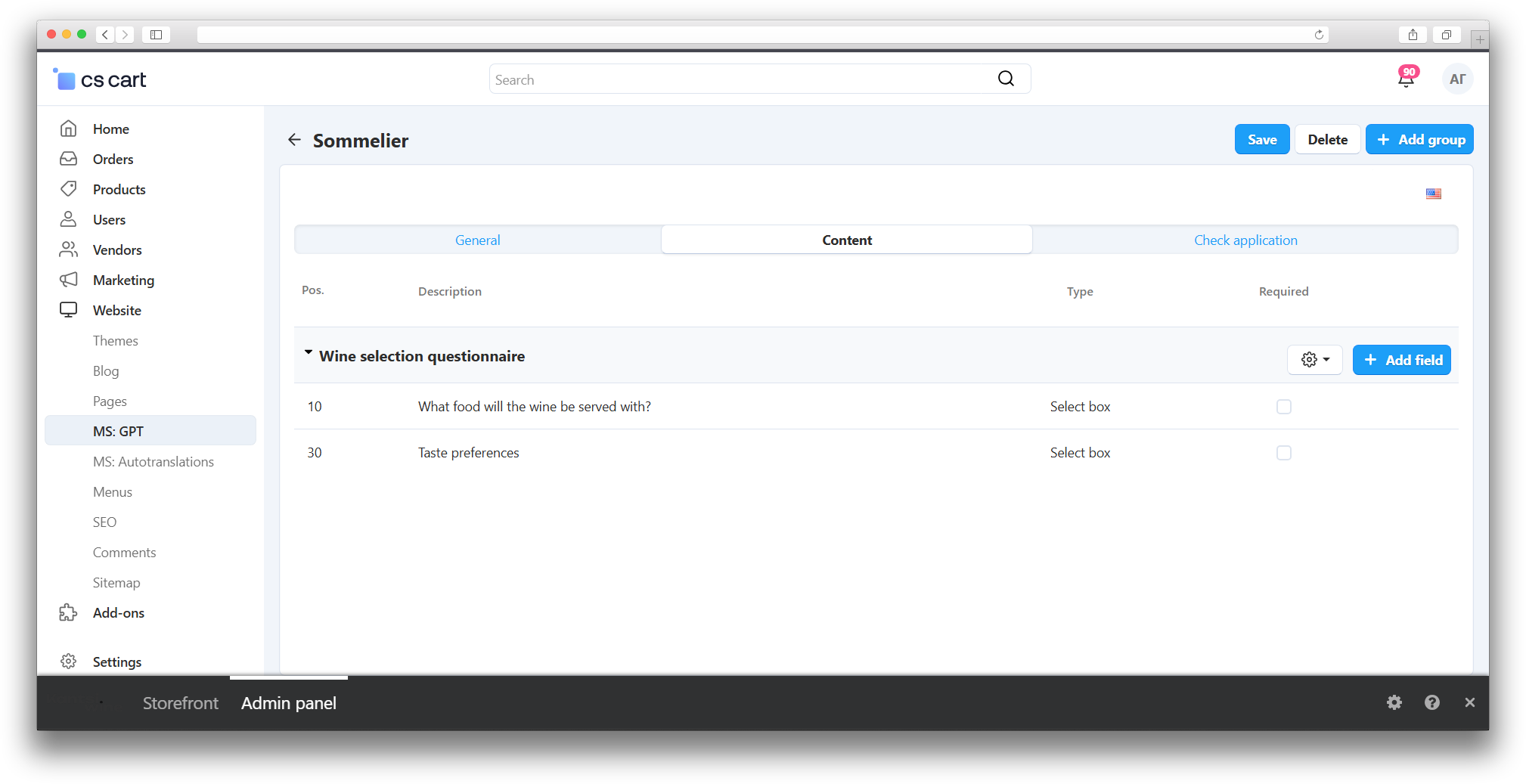Open the user avatar menu
The image size is (1526, 784).
pyautogui.click(x=1457, y=79)
